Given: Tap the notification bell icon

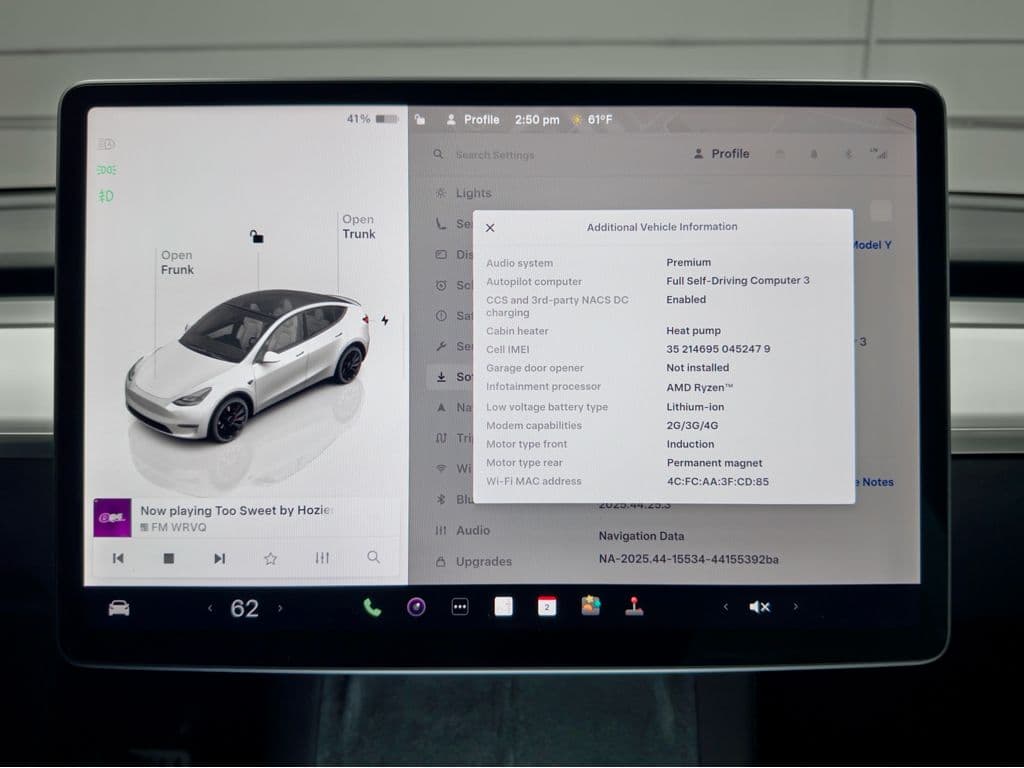Looking at the screenshot, I should pyautogui.click(x=814, y=154).
